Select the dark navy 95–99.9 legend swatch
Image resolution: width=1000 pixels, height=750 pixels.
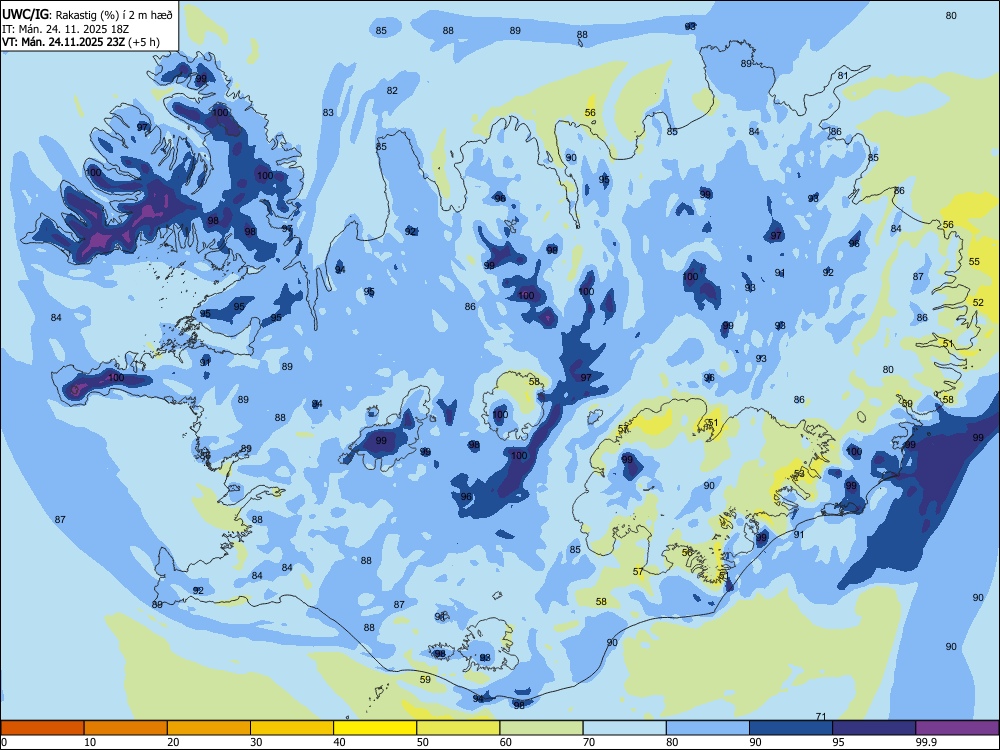coord(874,728)
